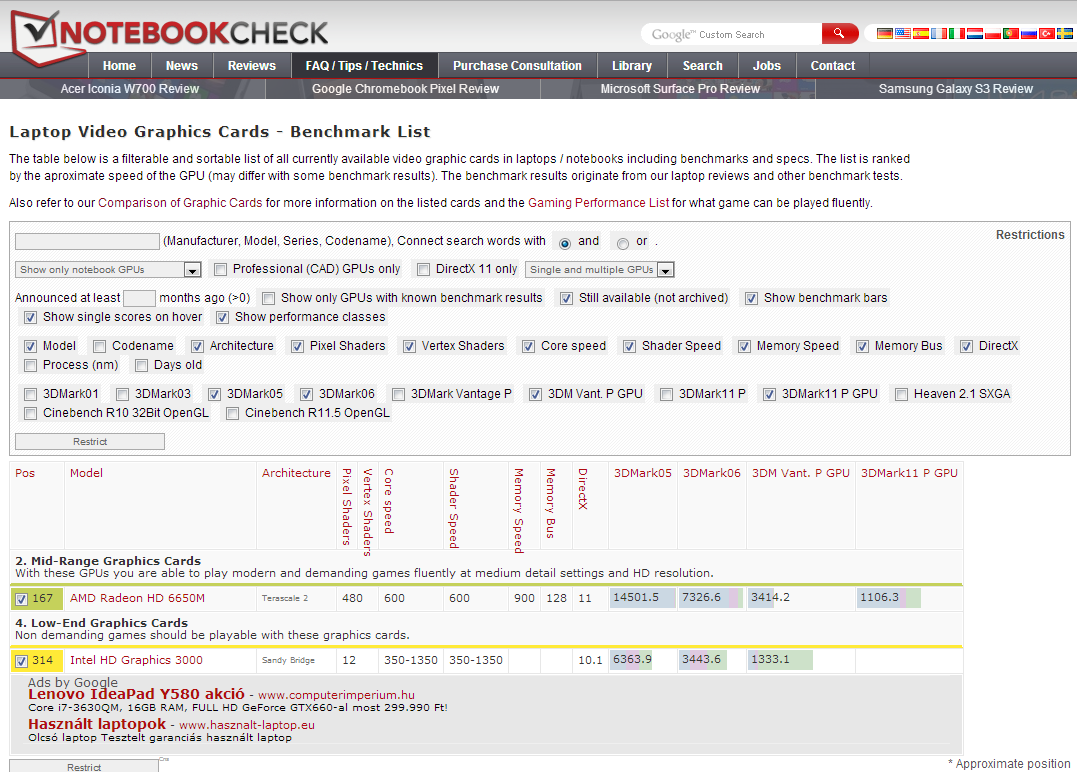Image resolution: width=1077 pixels, height=772 pixels.
Task: Check Professional (CAD) GPUs only
Action: click(220, 269)
